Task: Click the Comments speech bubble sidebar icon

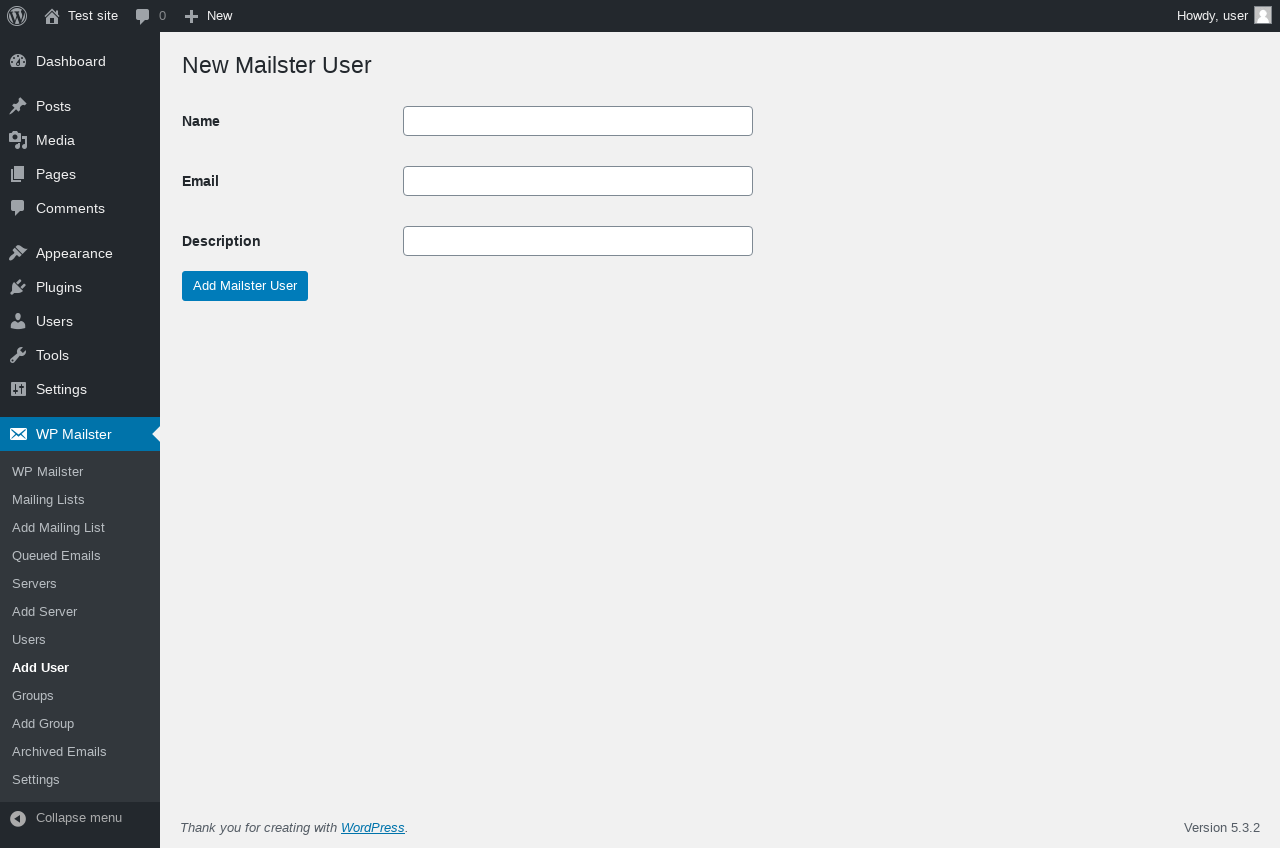Action: coord(18,208)
